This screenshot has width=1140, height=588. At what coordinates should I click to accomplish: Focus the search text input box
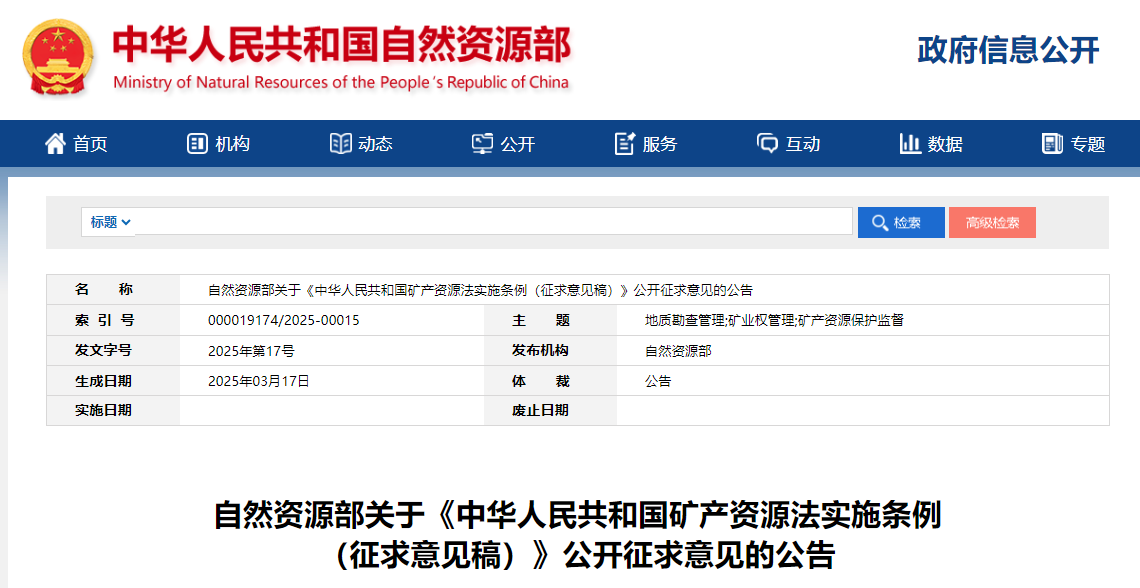point(494,222)
